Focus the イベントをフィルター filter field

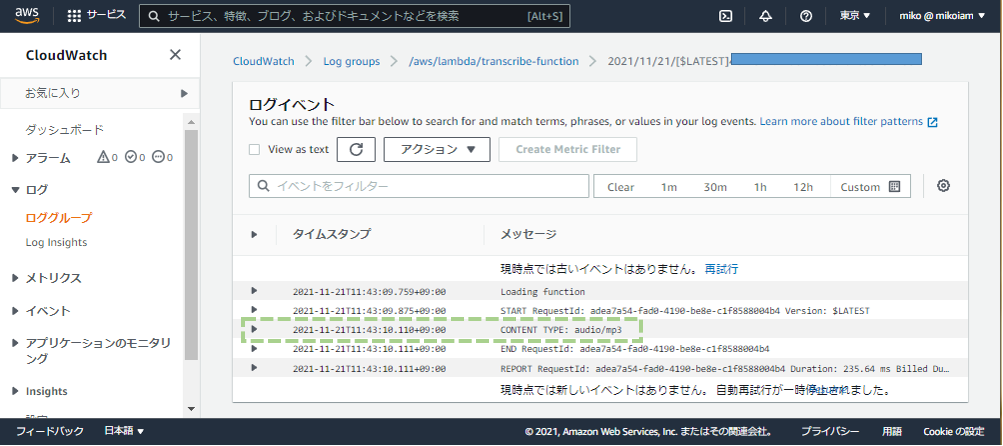click(x=419, y=186)
